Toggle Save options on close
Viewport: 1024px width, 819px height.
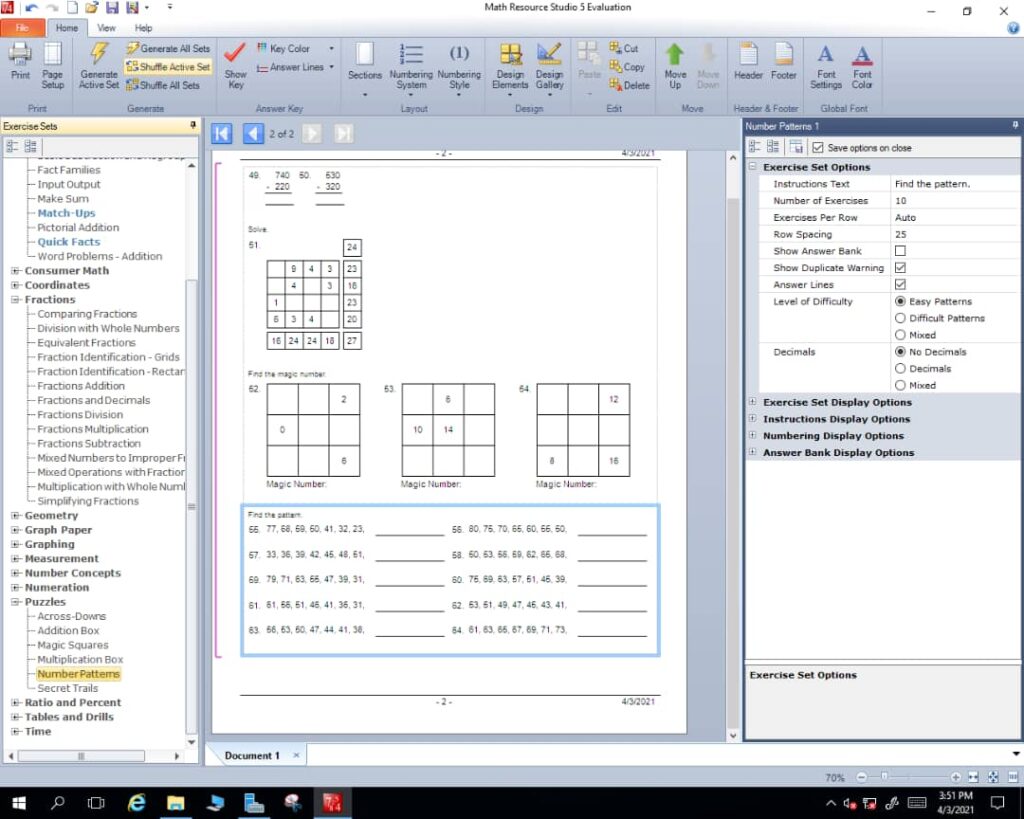(818, 148)
